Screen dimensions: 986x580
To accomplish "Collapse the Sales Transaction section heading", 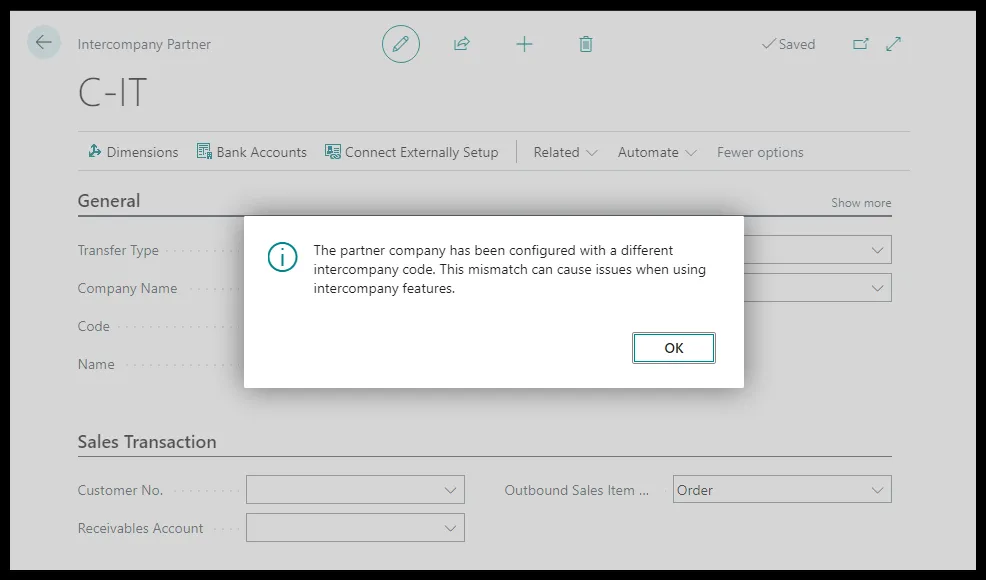I will pyautogui.click(x=147, y=442).
